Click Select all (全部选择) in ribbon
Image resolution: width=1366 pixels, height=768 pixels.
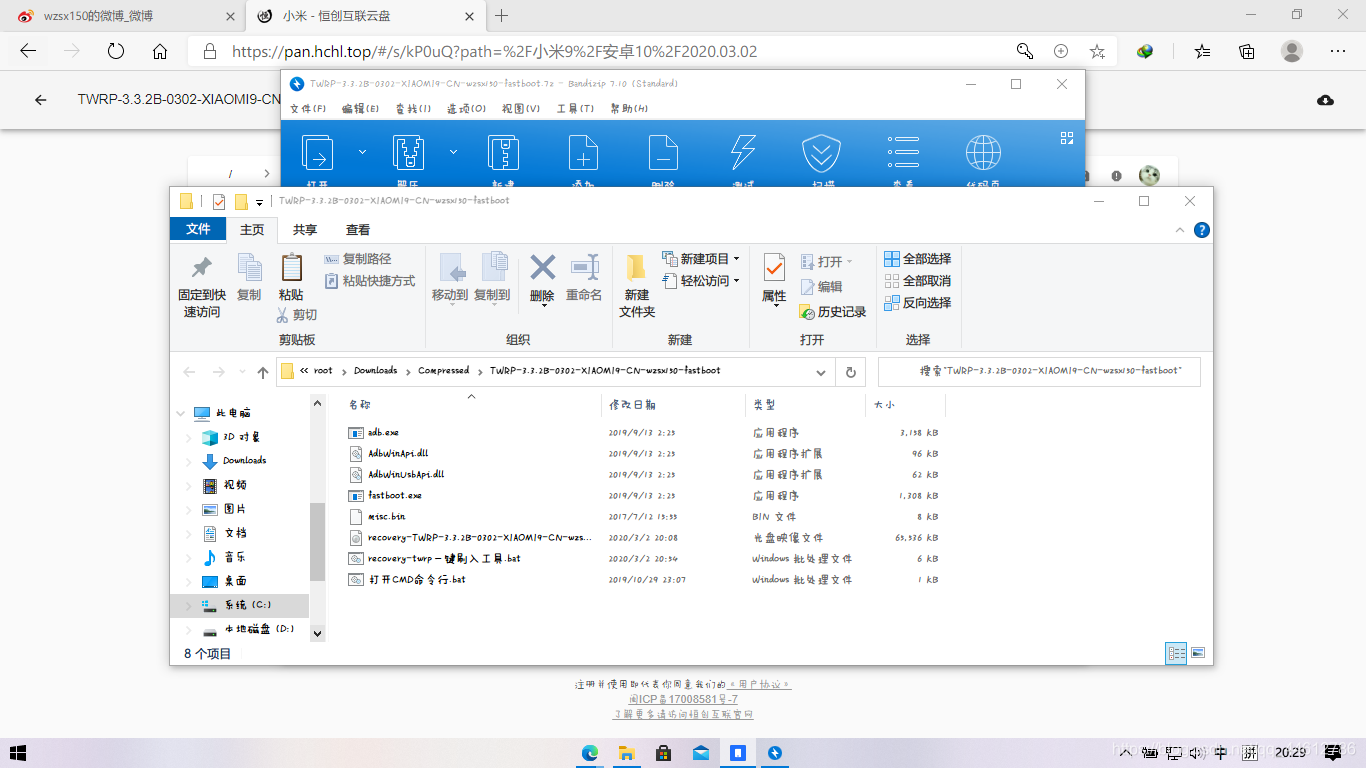[x=918, y=259]
